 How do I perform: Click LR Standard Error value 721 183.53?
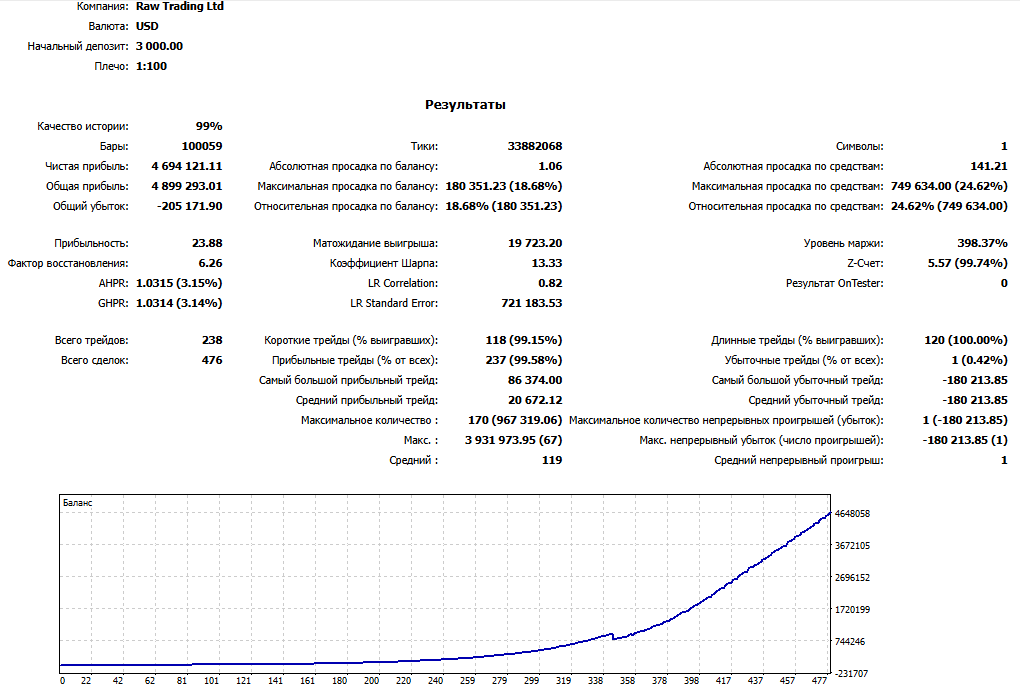tap(531, 303)
